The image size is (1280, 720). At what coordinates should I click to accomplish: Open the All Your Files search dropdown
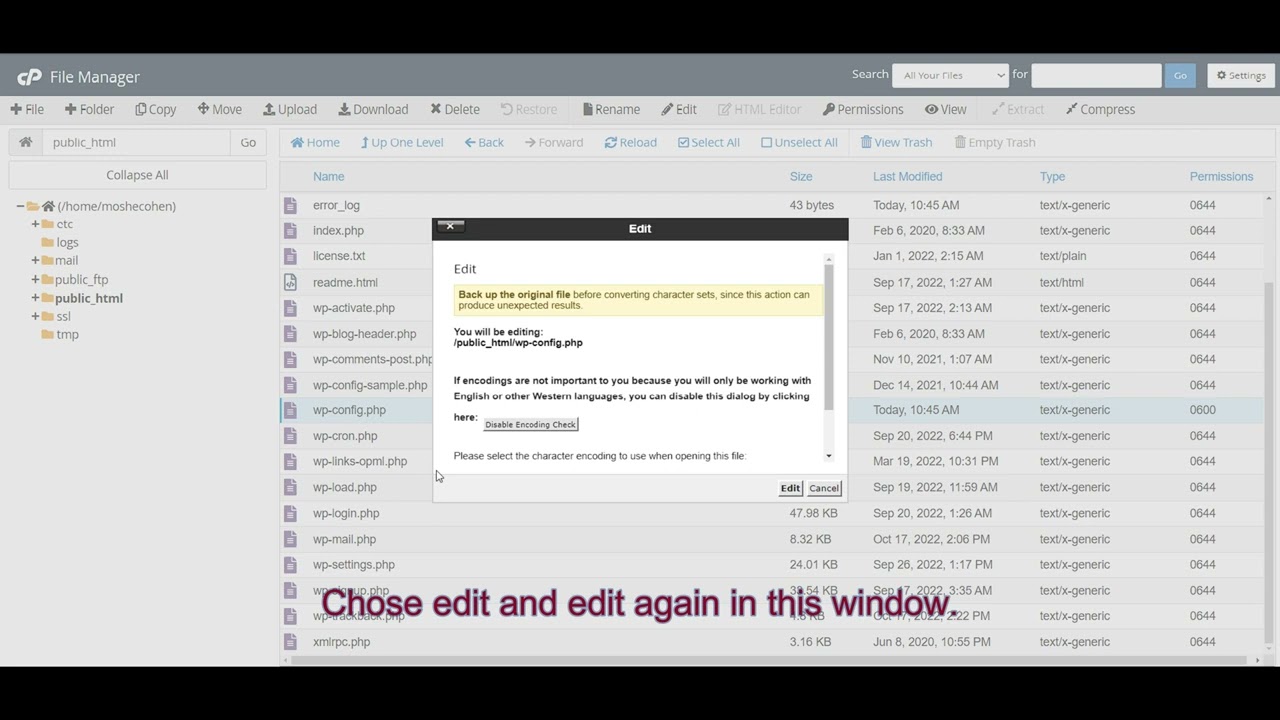tap(950, 75)
